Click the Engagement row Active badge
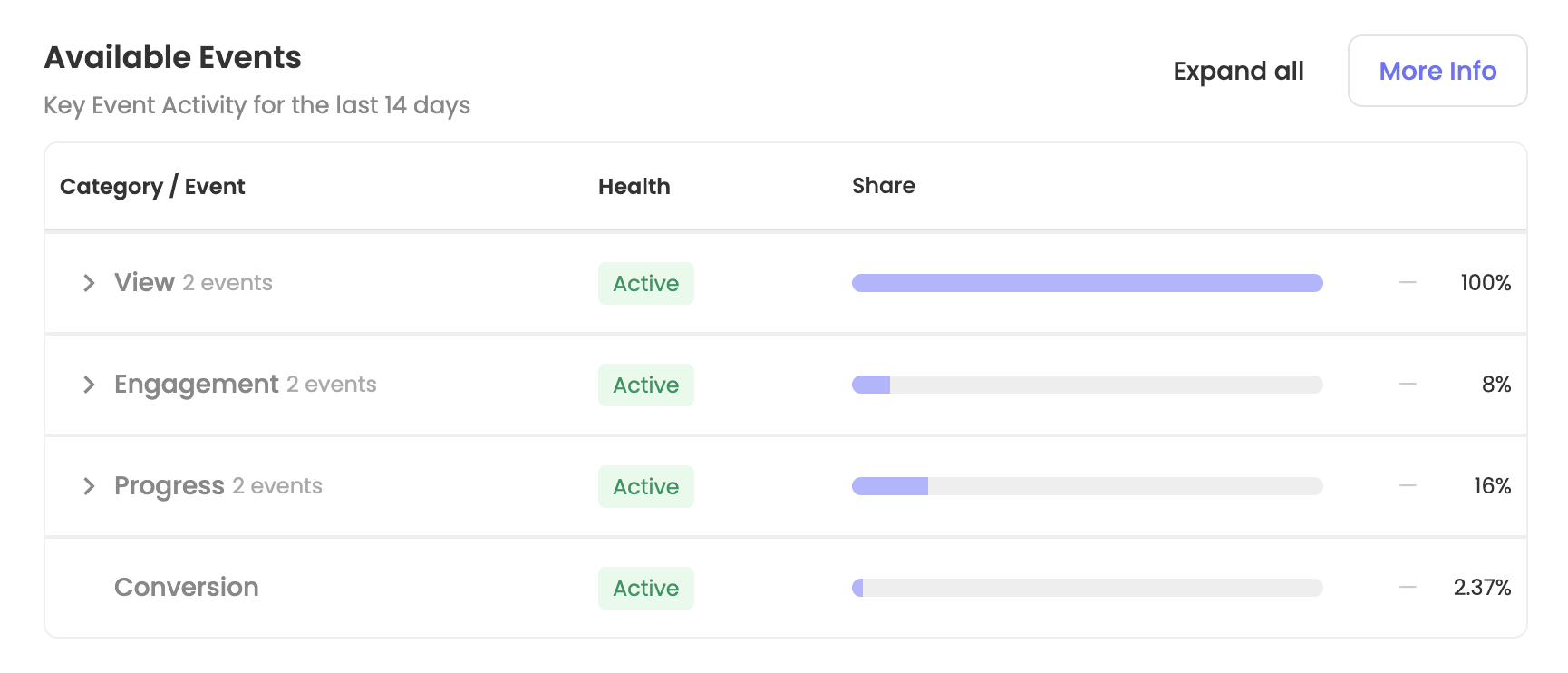The image size is (1568, 673). coord(645,385)
